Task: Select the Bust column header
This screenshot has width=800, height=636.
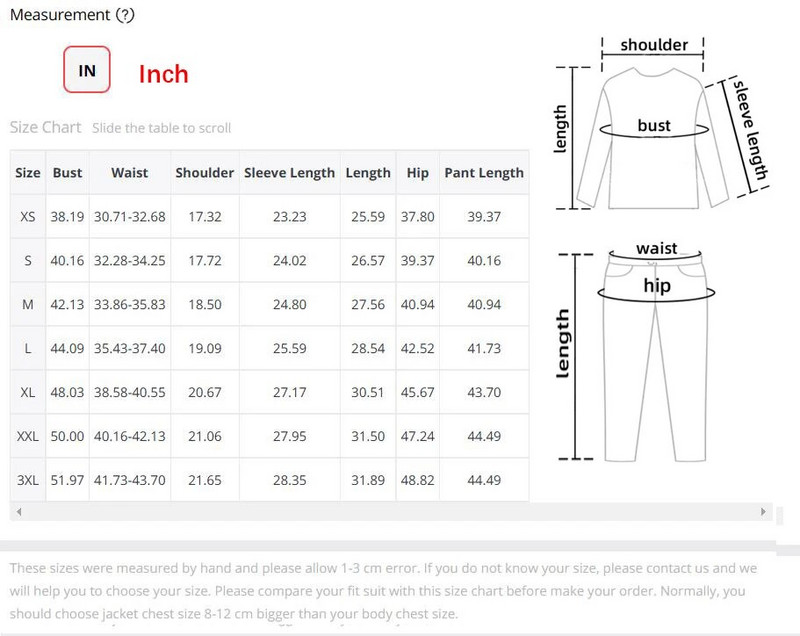Action: 67,173
